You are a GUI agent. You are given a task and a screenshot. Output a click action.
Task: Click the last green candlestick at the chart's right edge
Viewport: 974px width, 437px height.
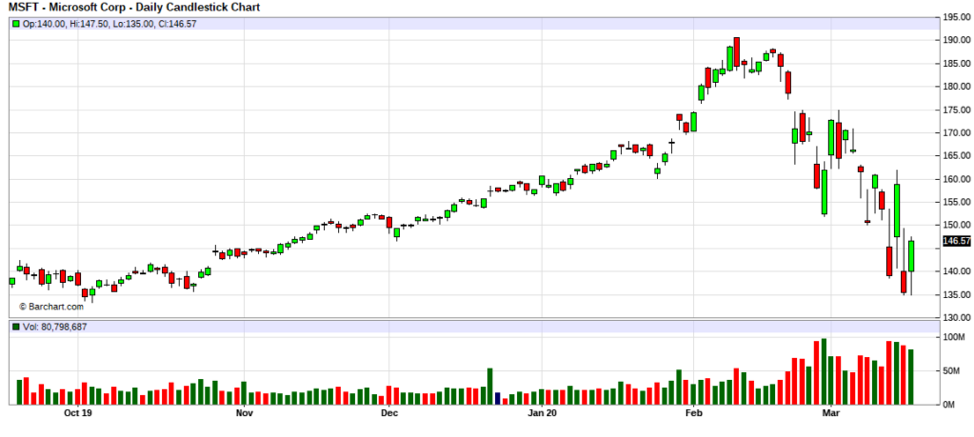911,256
